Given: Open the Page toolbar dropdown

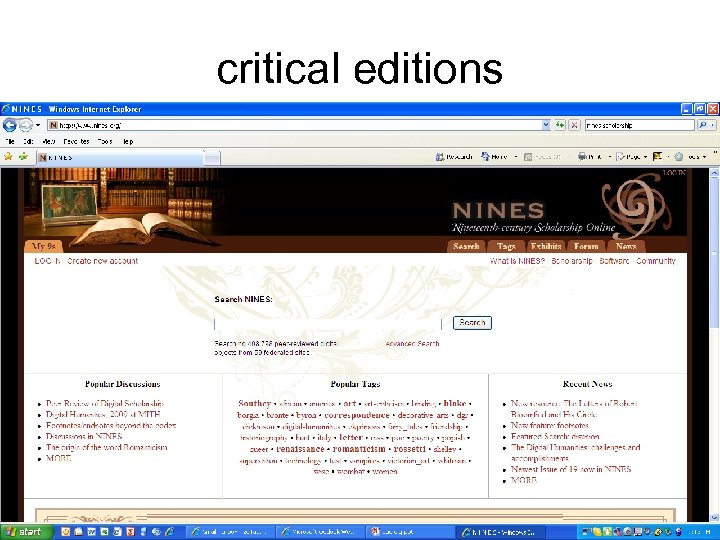Looking at the screenshot, I should pos(631,157).
